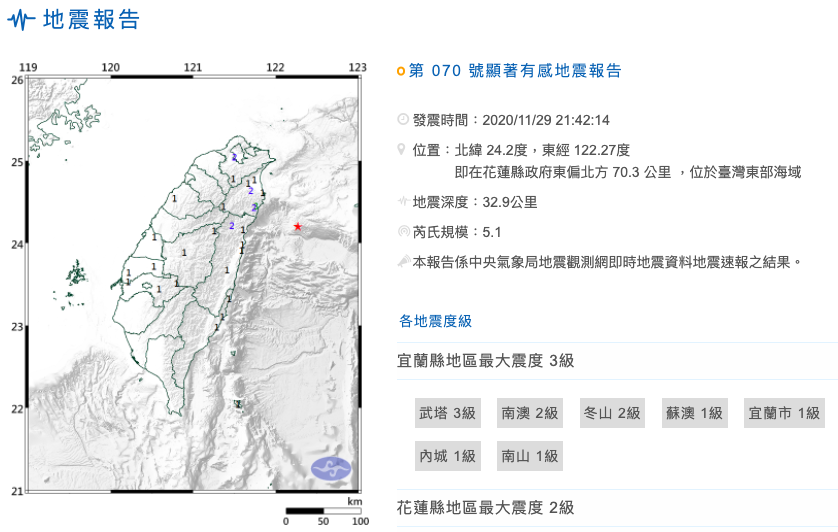Select the 宜蘭市 1級 intensity tag
Screen dimensions: 838x532
pos(784,413)
